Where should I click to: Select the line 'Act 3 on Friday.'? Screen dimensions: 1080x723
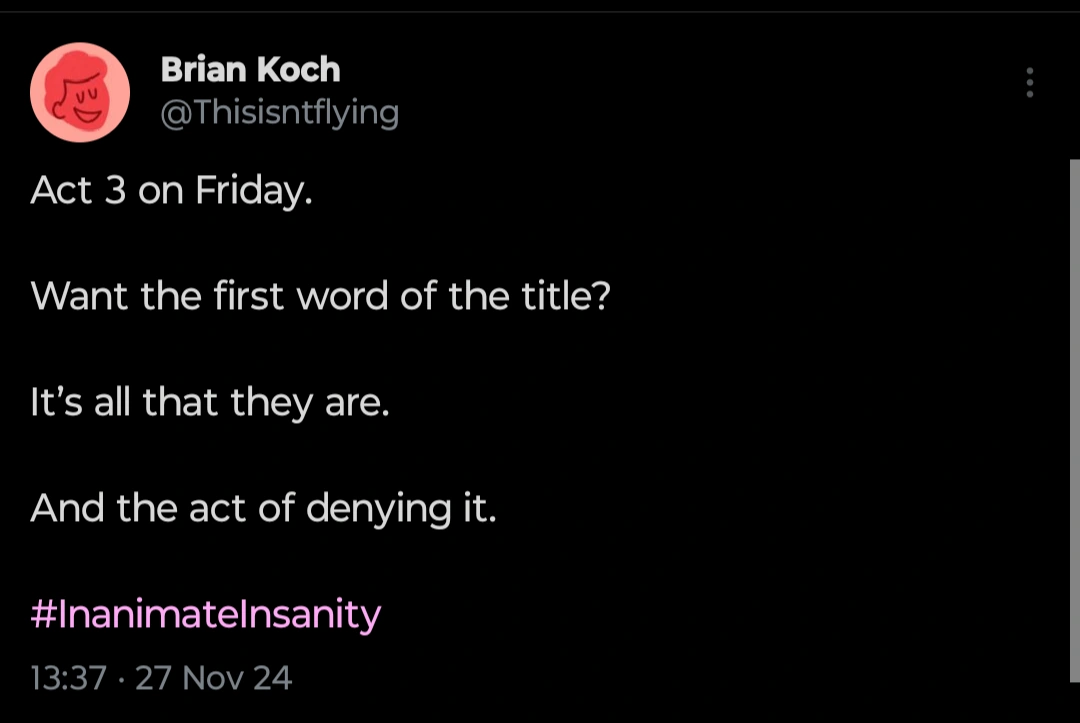pyautogui.click(x=170, y=190)
